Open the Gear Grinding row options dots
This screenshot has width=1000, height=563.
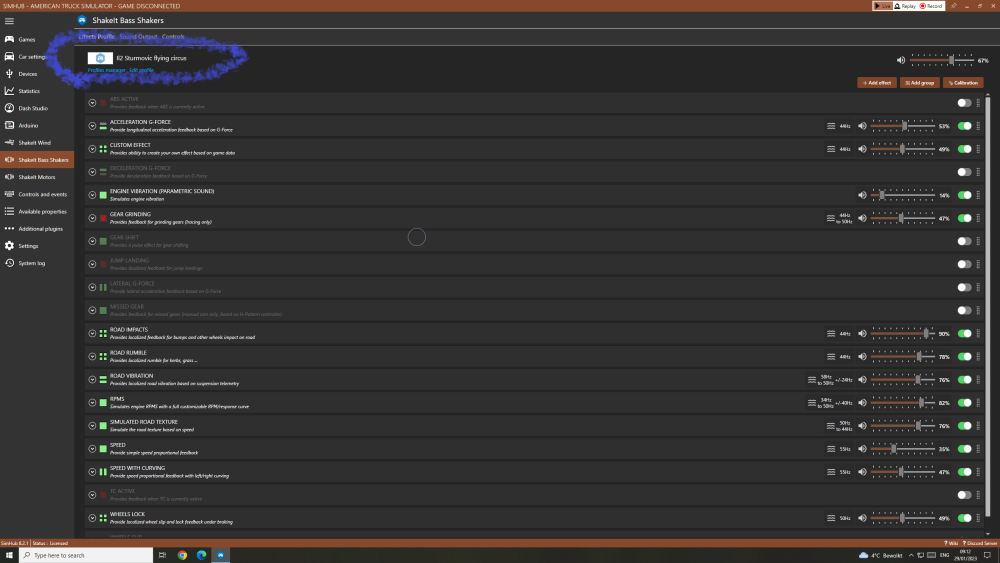pyautogui.click(x=978, y=218)
